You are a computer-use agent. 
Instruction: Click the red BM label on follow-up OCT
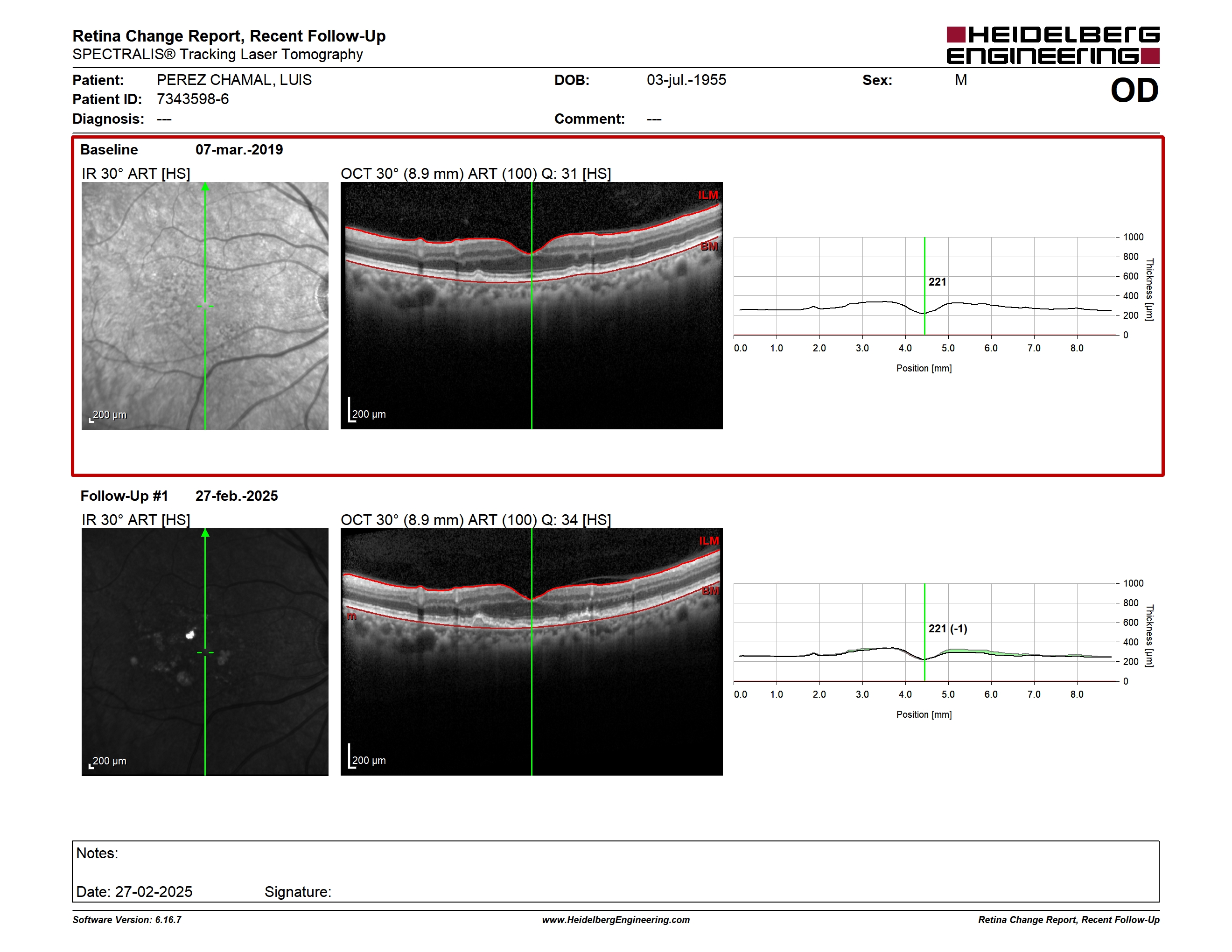click(710, 591)
